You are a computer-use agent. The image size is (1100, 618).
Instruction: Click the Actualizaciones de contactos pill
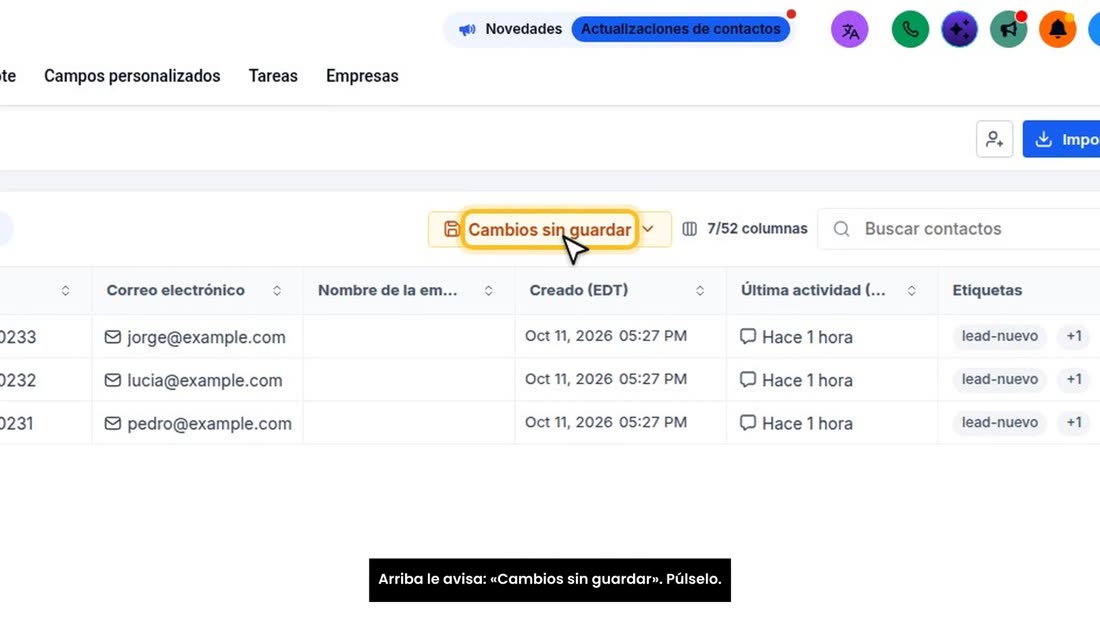(680, 29)
